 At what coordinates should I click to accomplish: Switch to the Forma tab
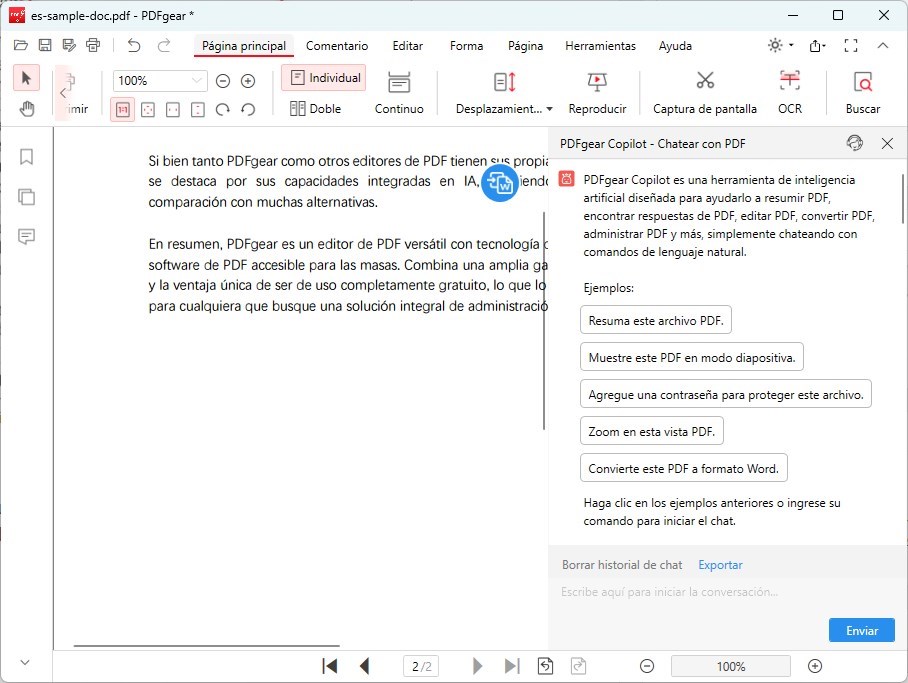[466, 46]
